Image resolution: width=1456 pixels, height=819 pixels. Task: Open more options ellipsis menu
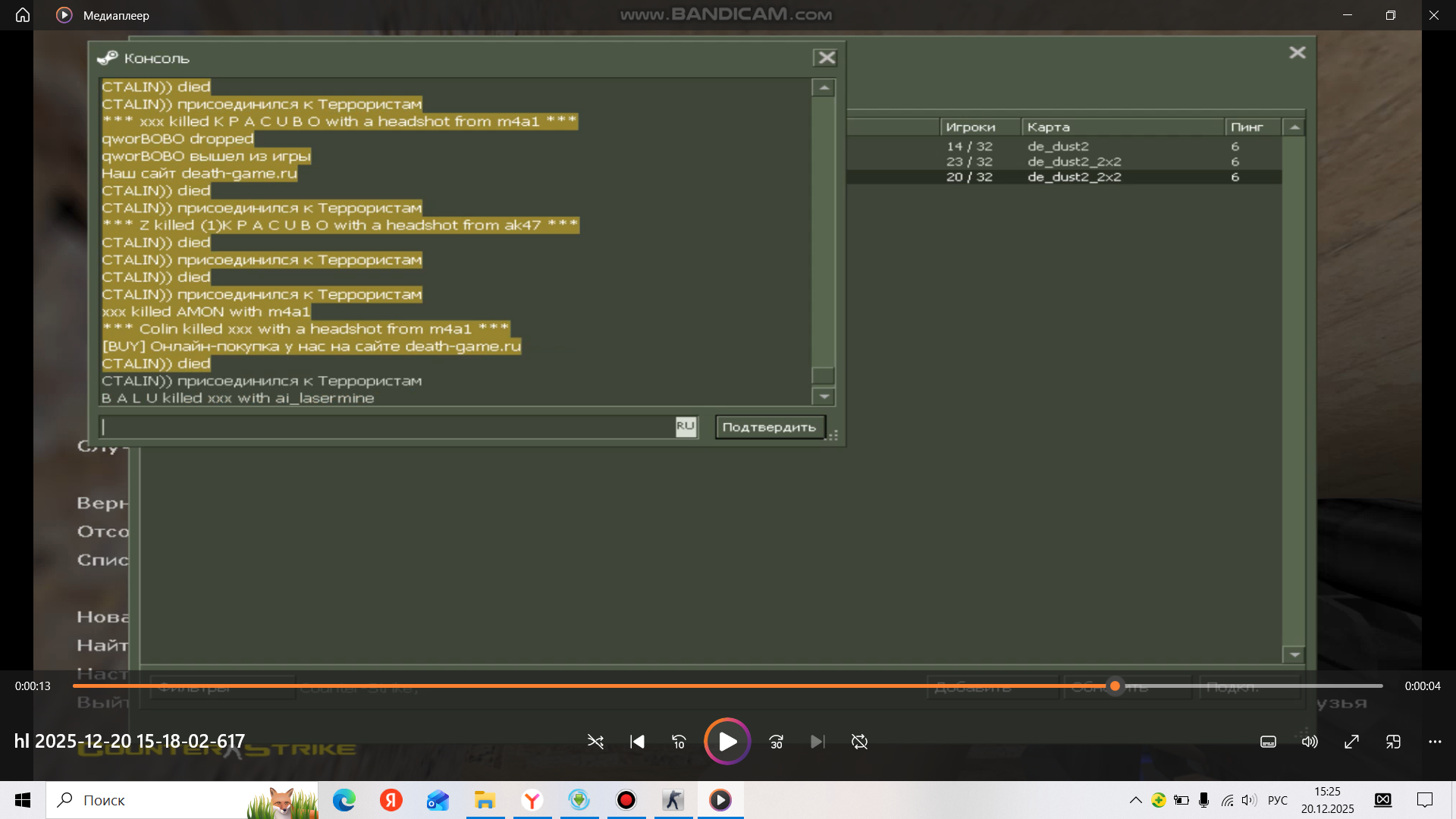point(1435,742)
